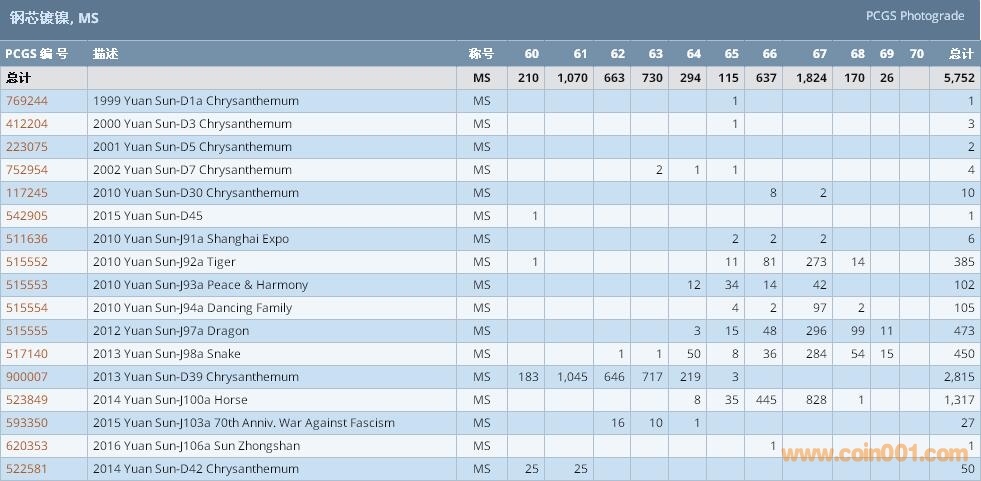Select the 517140 Snake coin link

tap(27, 354)
